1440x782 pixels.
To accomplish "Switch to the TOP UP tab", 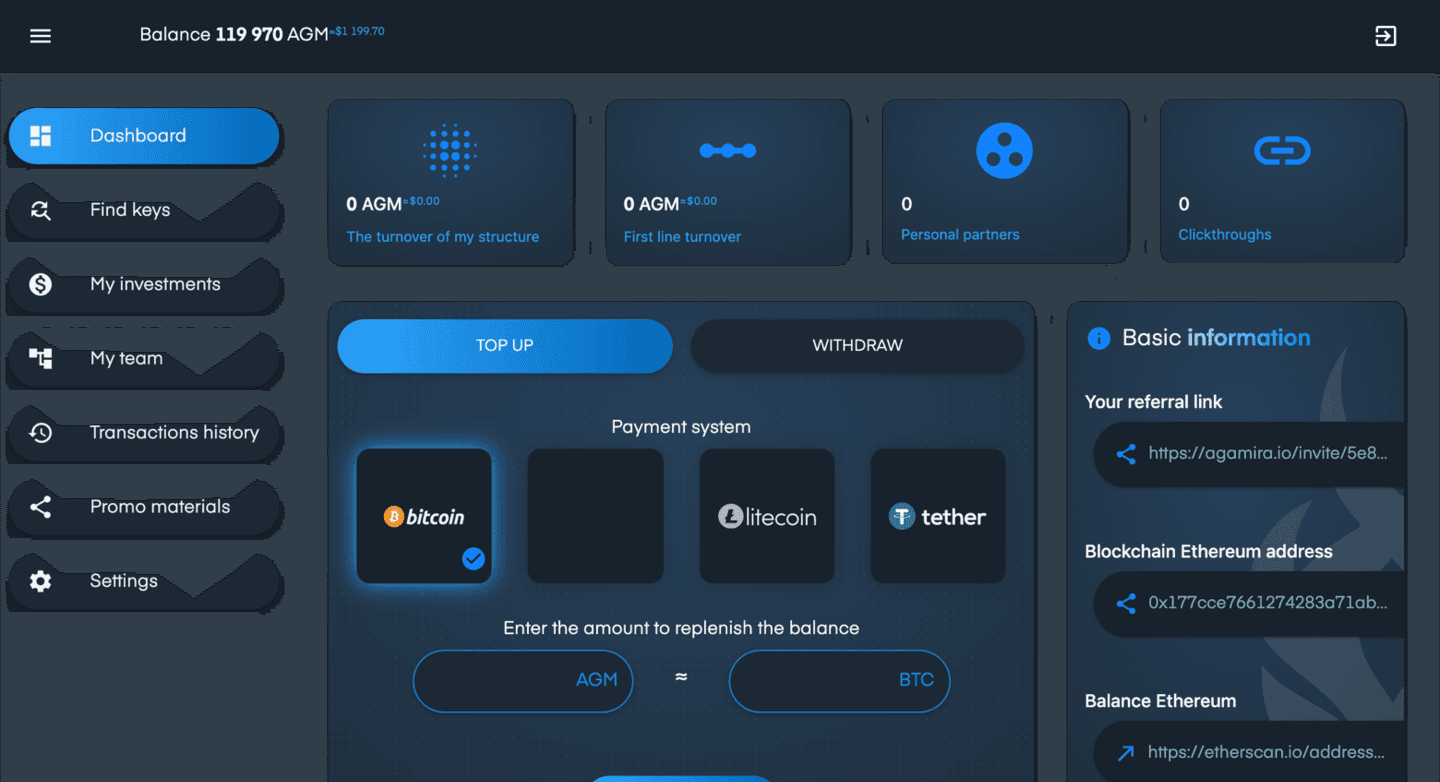I will click(505, 346).
